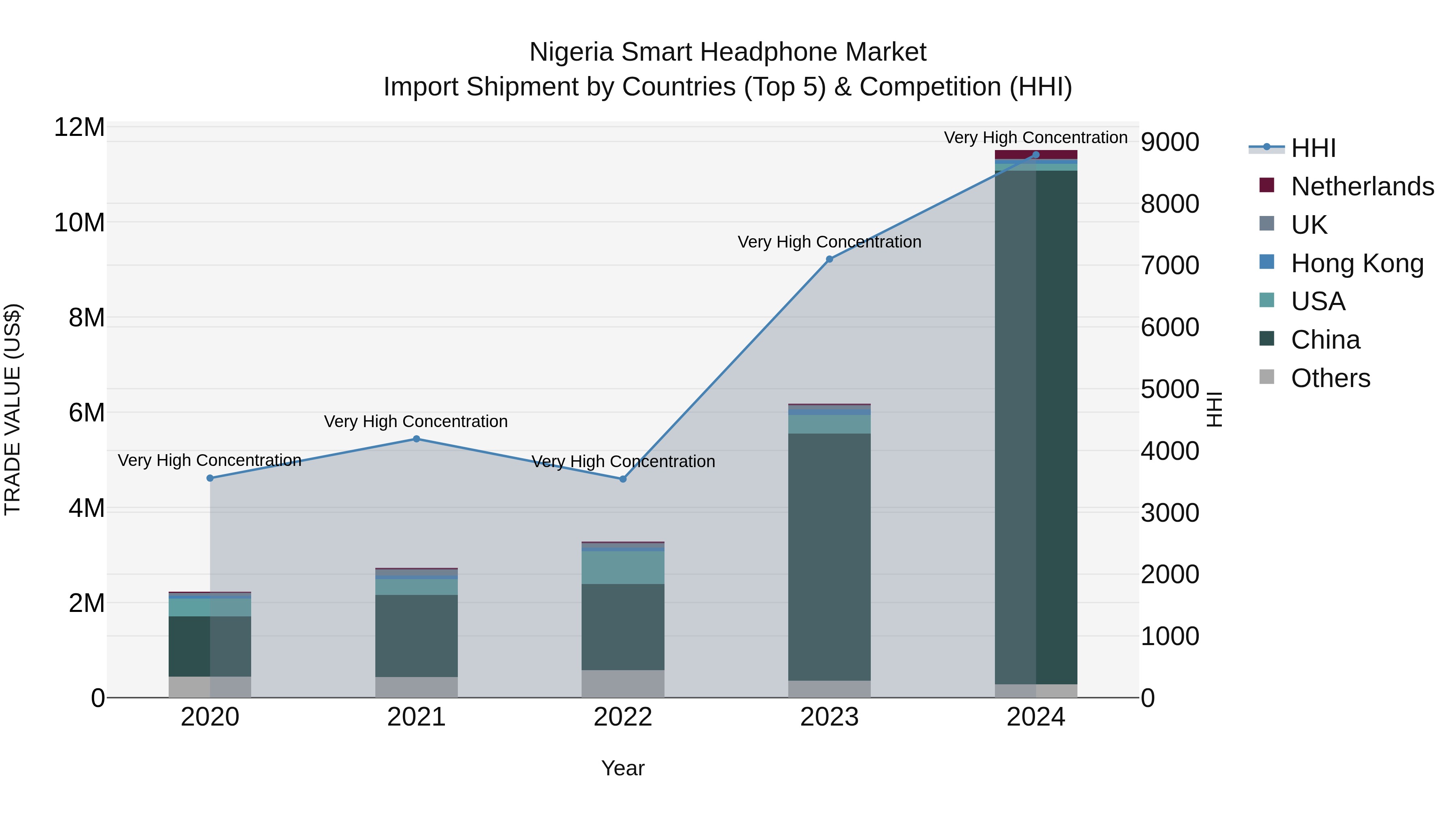Click the HHI data point for 2020
1456x819 pixels.
point(210,478)
